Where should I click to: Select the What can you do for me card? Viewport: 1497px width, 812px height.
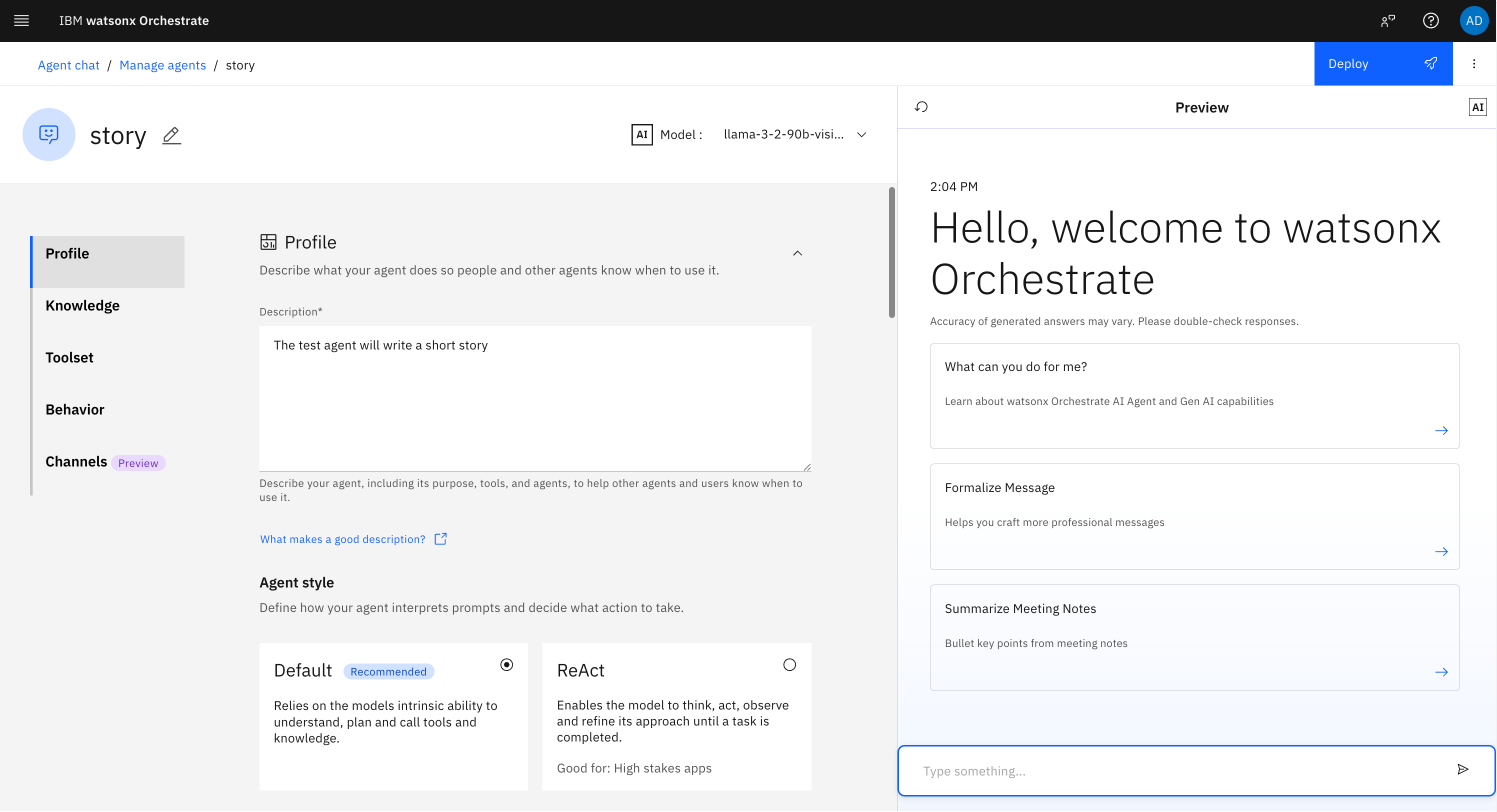[1195, 396]
